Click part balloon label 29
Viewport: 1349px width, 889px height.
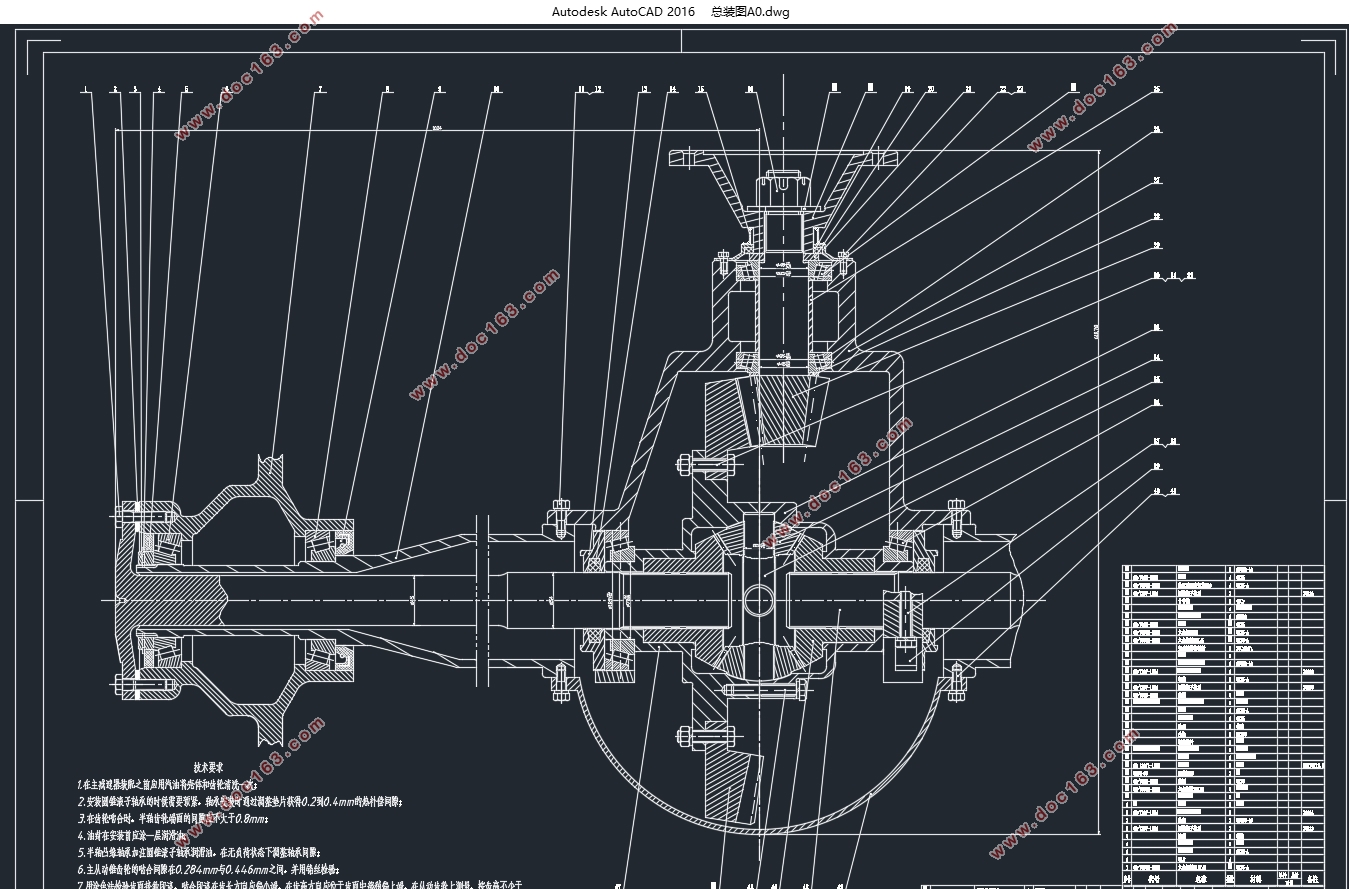tap(1157, 245)
